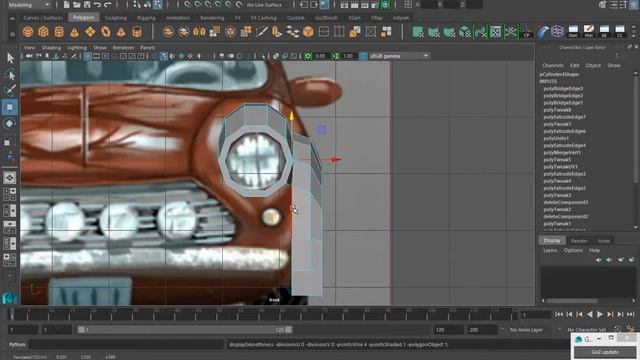Open the viewport Renderer menu
640x360 pixels.
tap(123, 47)
